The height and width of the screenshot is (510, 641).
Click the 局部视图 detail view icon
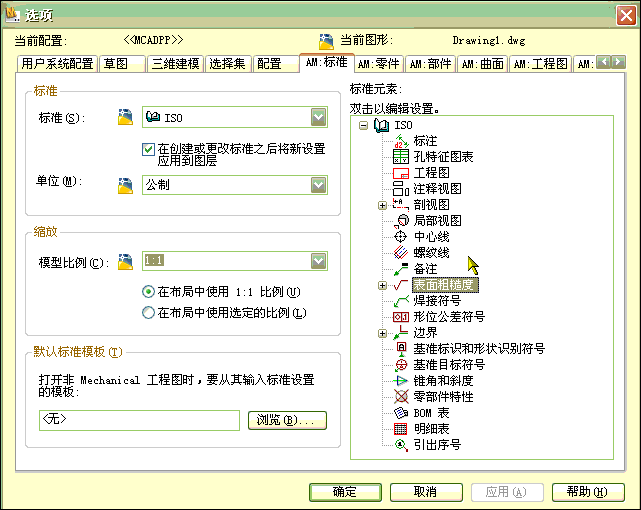tap(401, 221)
